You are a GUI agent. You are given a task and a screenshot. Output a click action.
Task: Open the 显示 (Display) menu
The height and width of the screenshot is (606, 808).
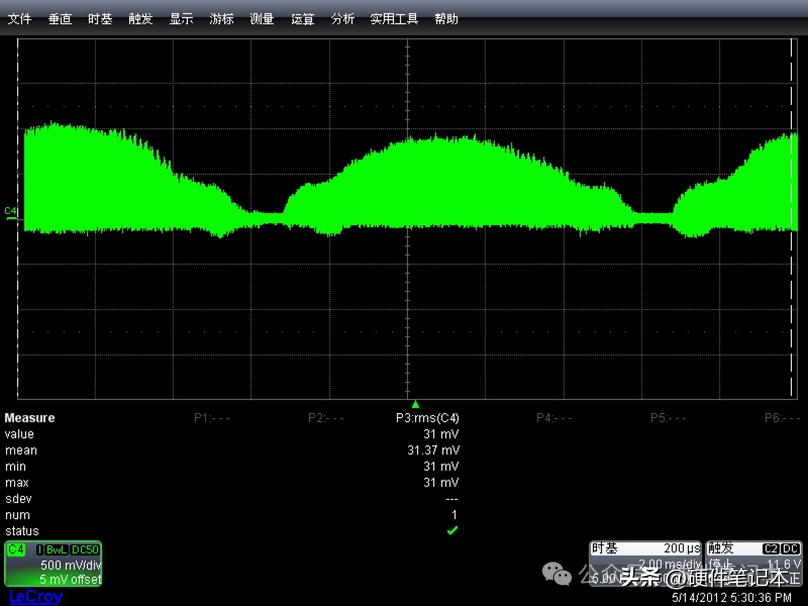[x=181, y=19]
